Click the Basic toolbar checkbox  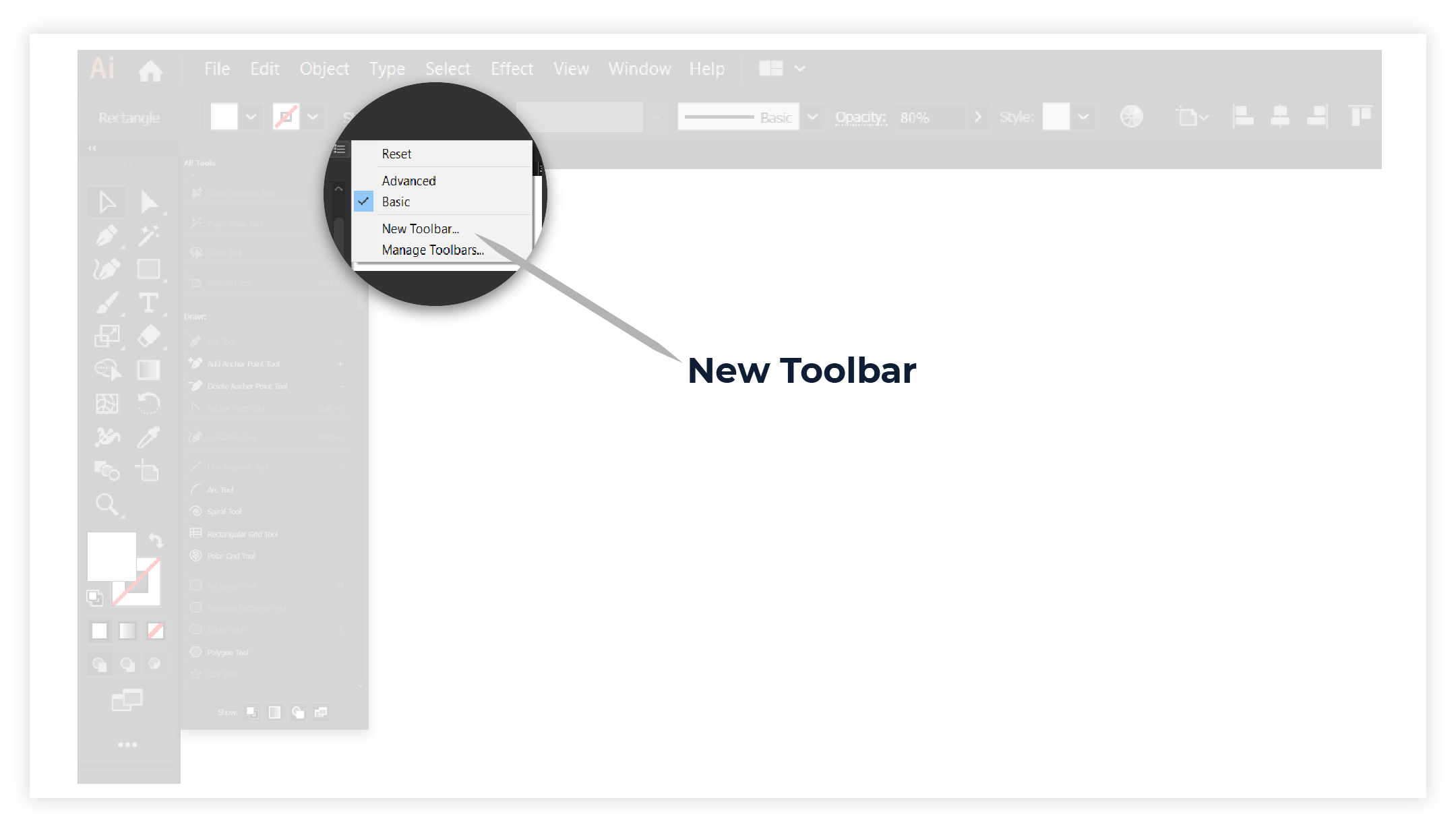(363, 201)
